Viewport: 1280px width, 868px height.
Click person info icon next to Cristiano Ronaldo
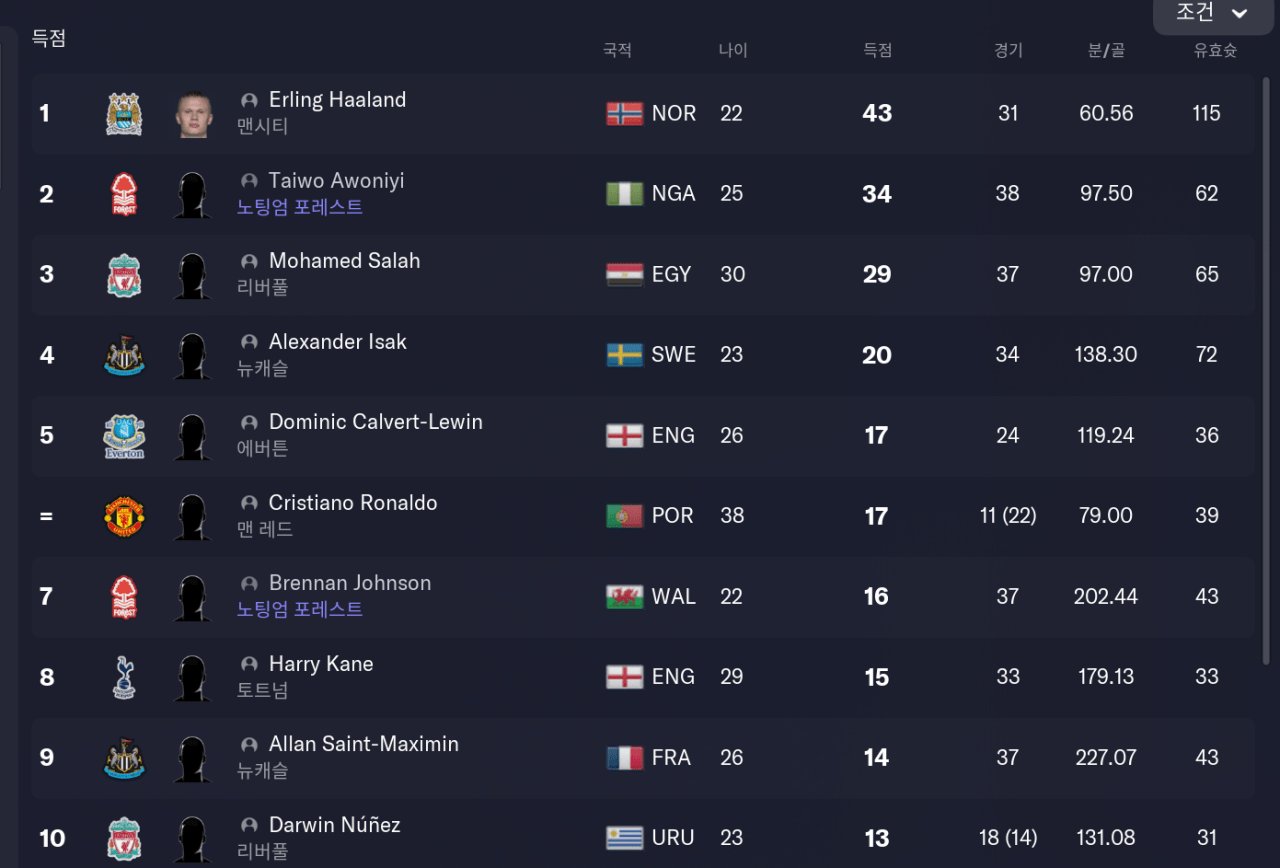point(249,503)
